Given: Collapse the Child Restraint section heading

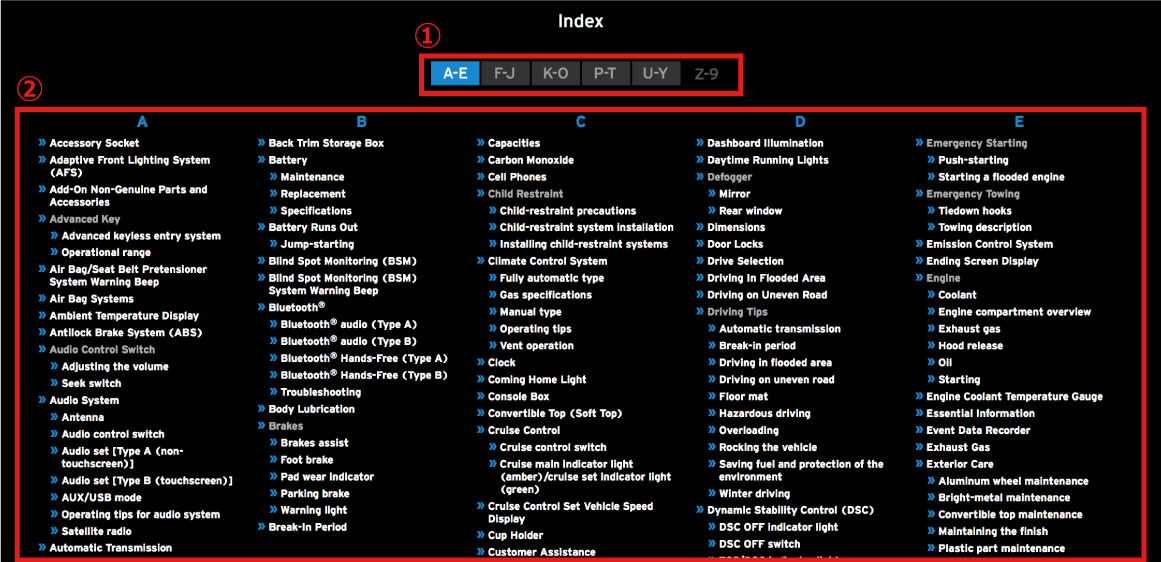Looking at the screenshot, I should [525, 194].
